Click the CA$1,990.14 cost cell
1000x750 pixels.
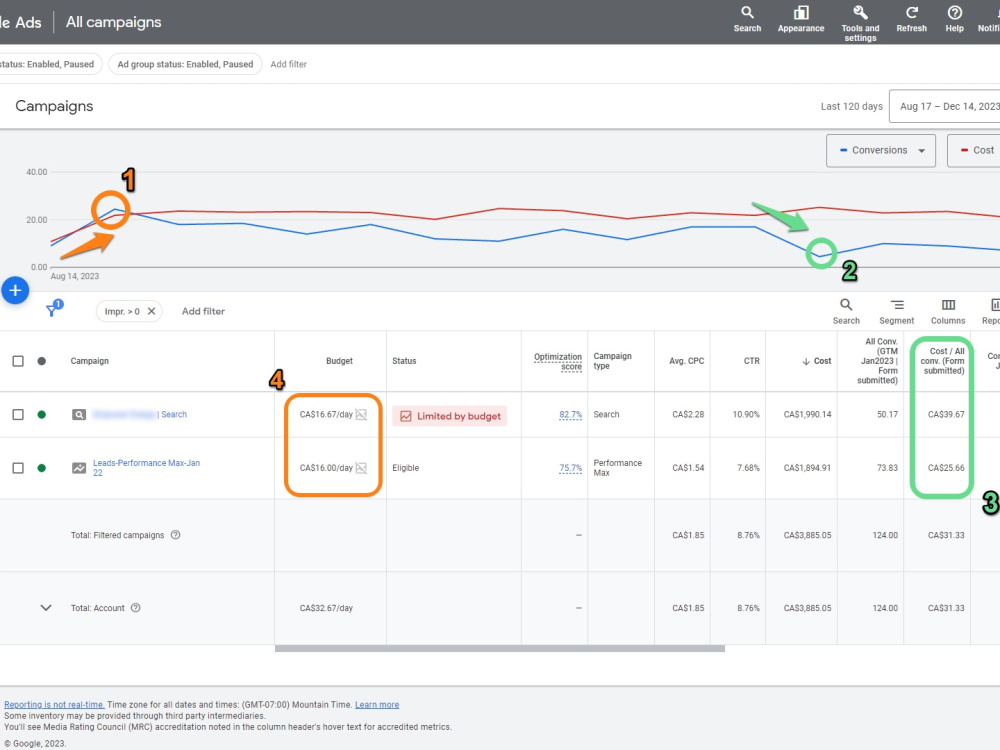click(x=807, y=415)
